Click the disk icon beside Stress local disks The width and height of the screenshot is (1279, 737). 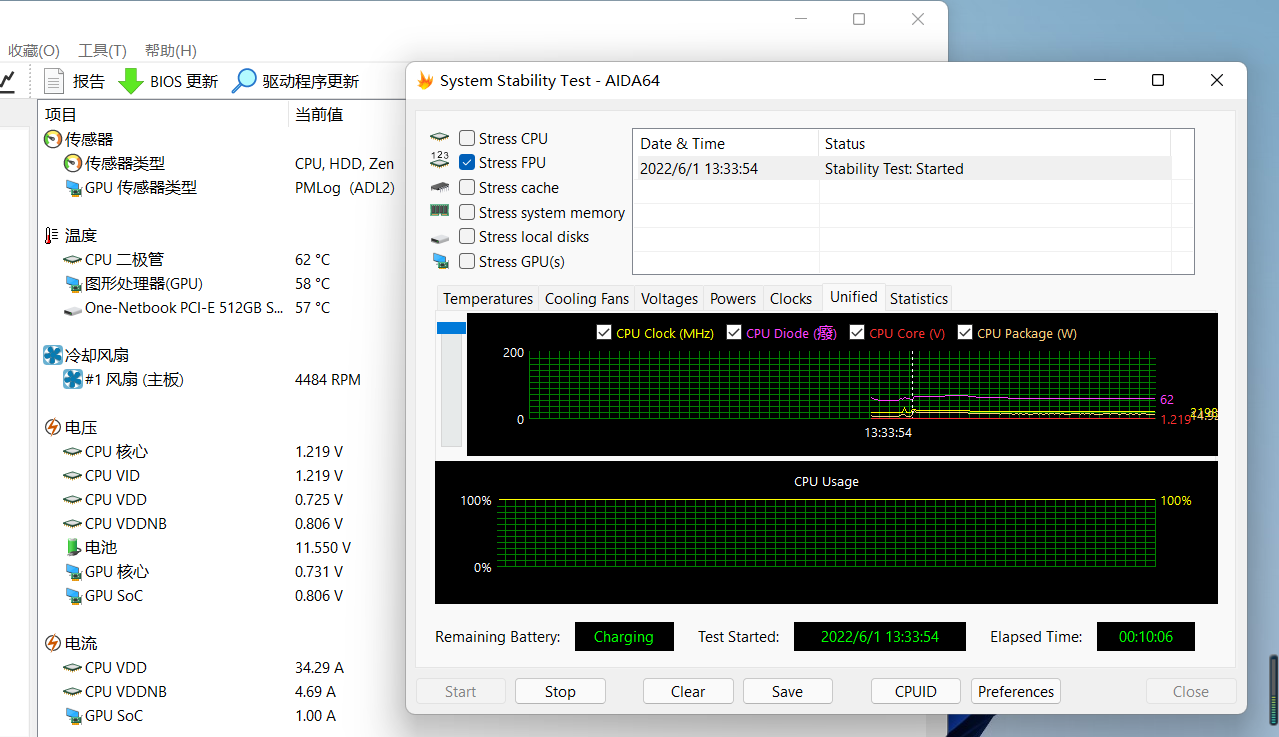(x=440, y=237)
